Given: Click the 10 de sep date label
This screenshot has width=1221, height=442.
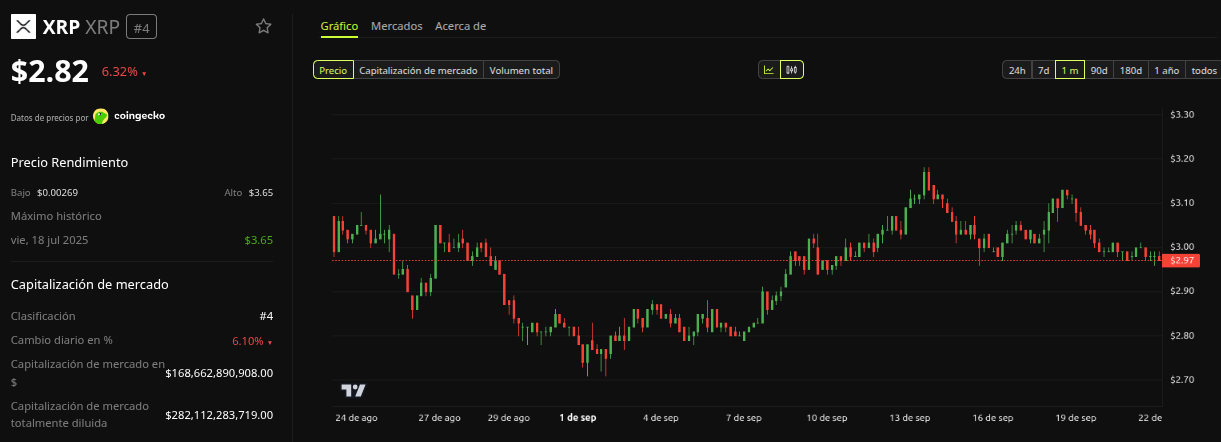Looking at the screenshot, I should click(827, 417).
